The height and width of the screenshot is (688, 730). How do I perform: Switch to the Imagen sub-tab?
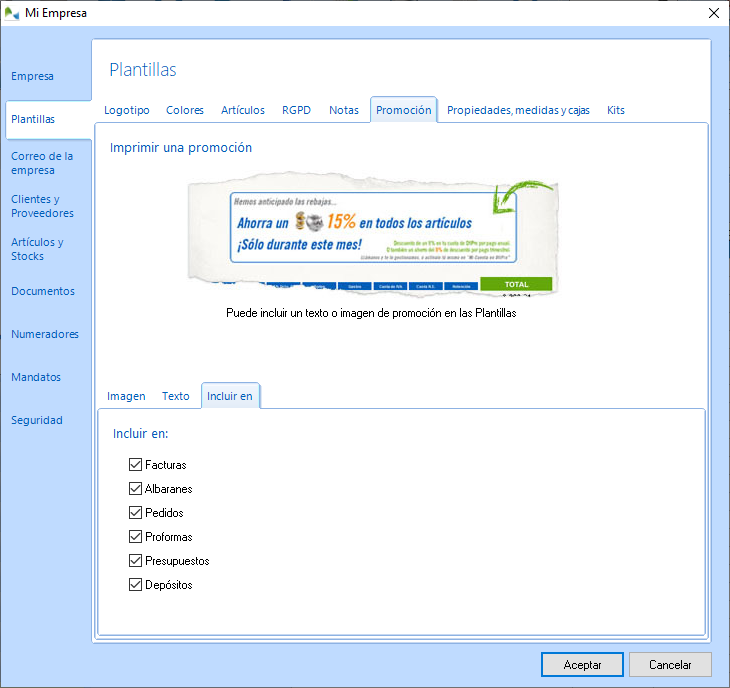point(126,396)
